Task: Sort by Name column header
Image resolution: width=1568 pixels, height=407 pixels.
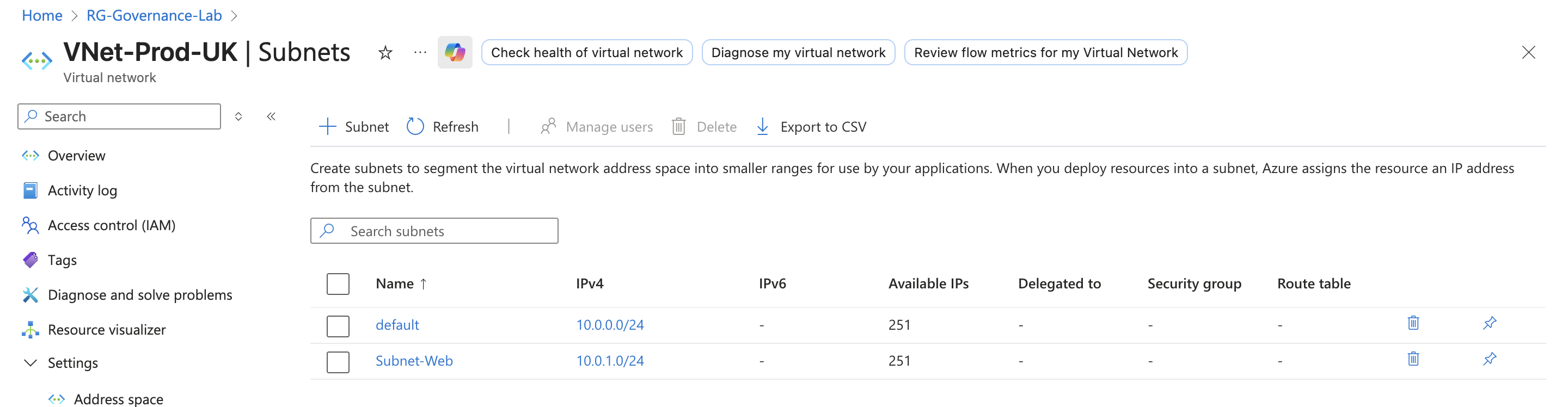Action: click(402, 283)
